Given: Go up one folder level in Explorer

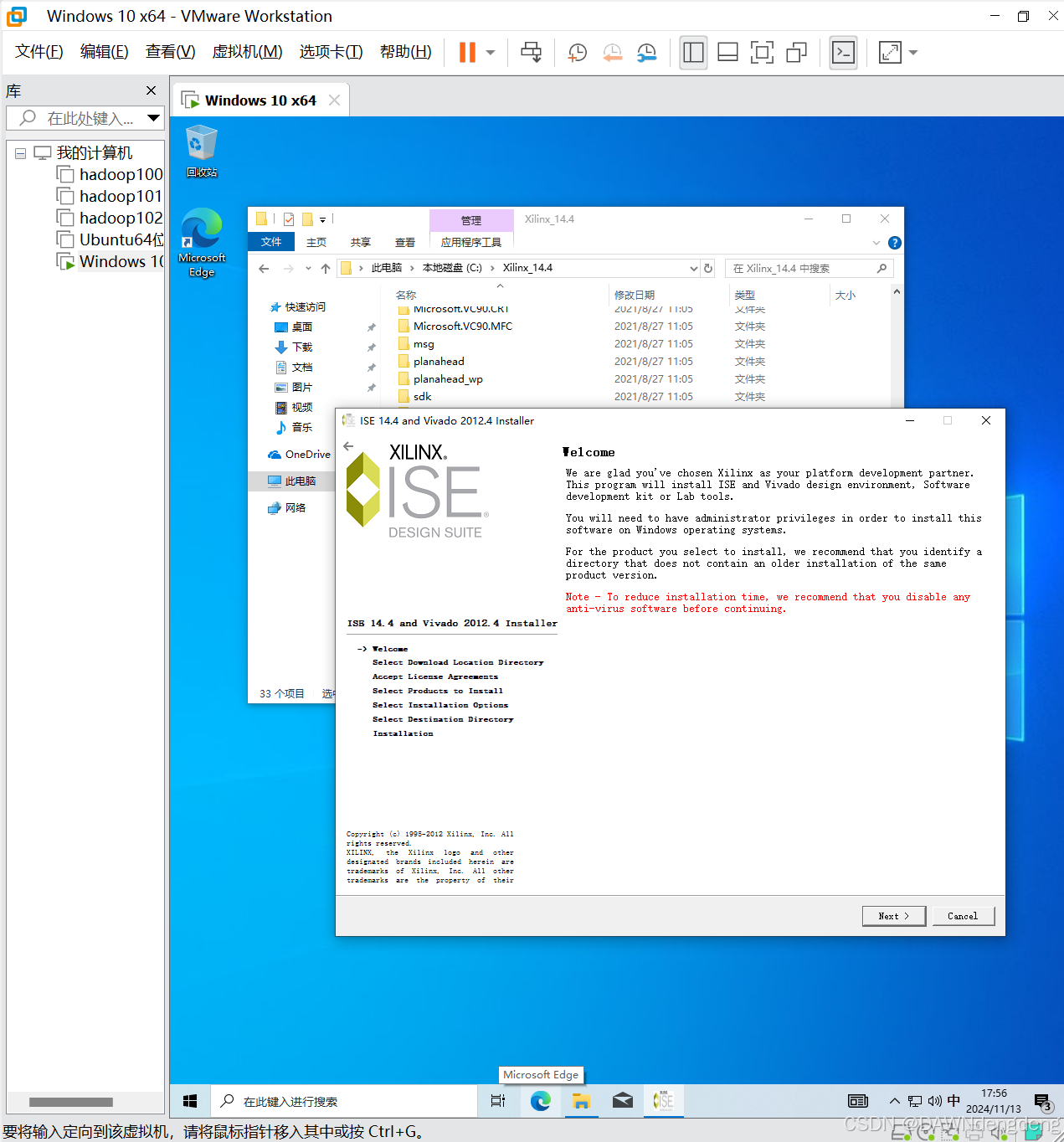Looking at the screenshot, I should click(326, 269).
